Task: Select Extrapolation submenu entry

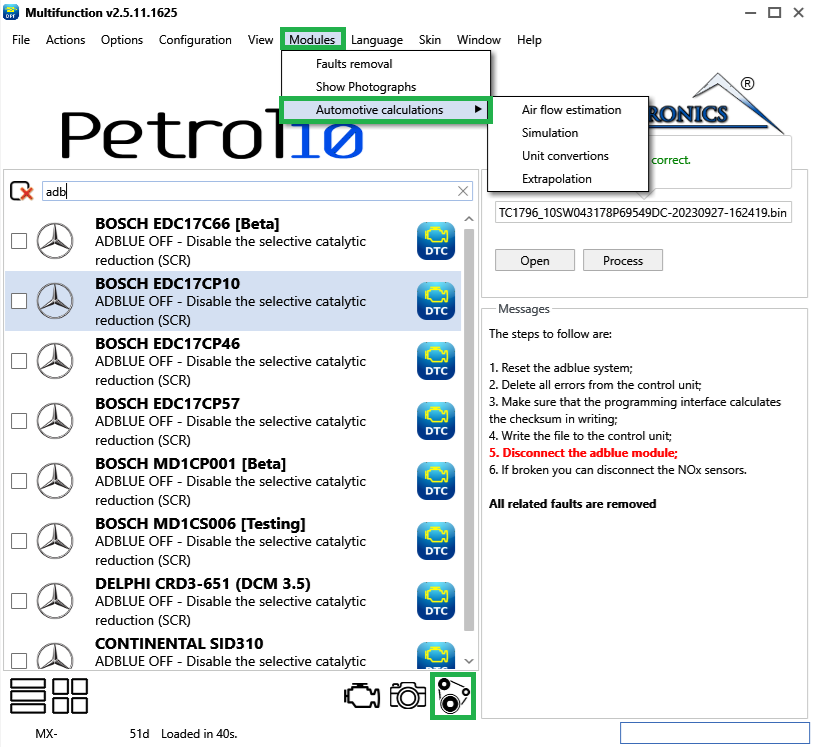Action: point(569,179)
